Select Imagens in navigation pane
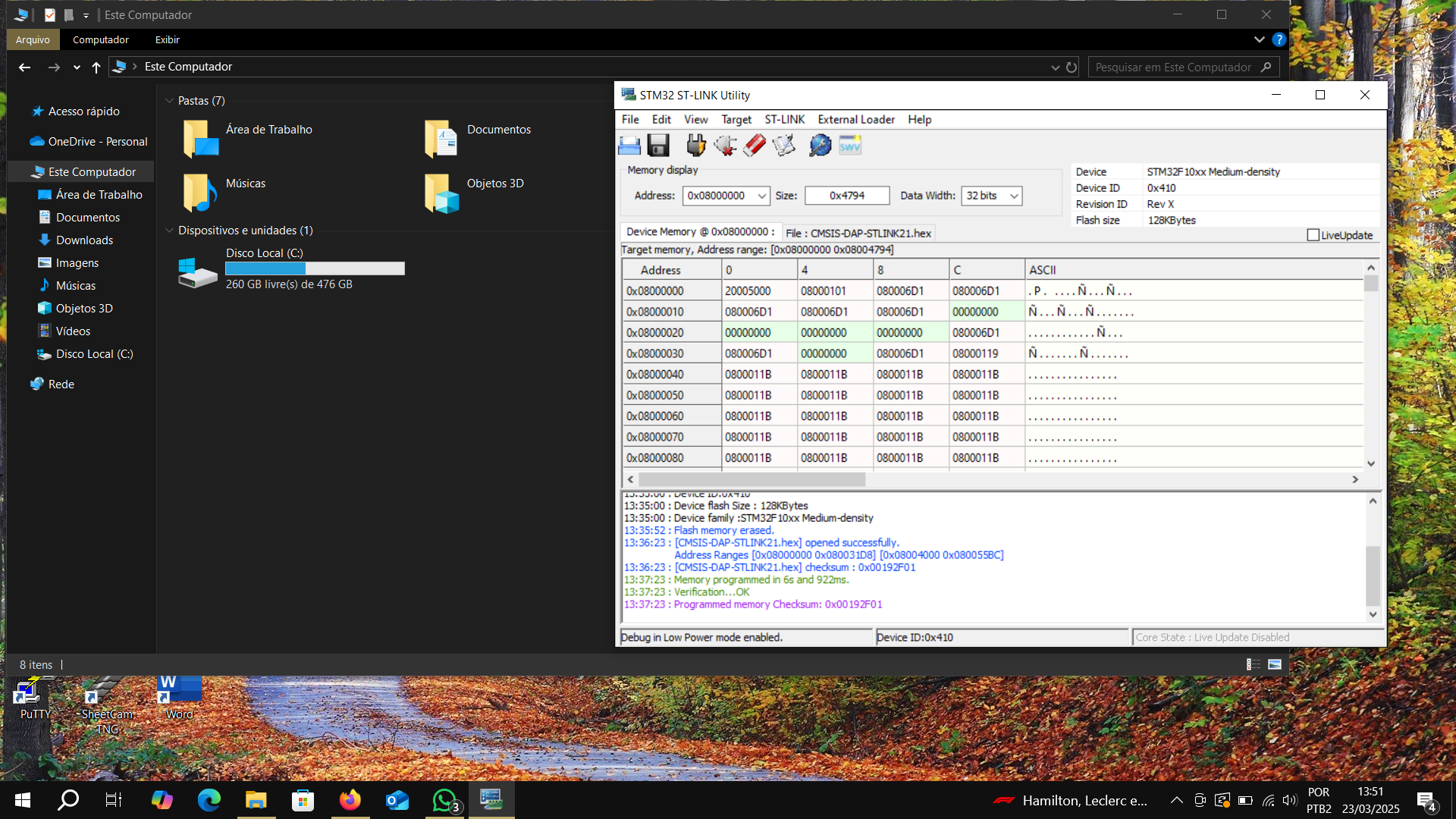Image resolution: width=1456 pixels, height=819 pixels. coord(77,262)
